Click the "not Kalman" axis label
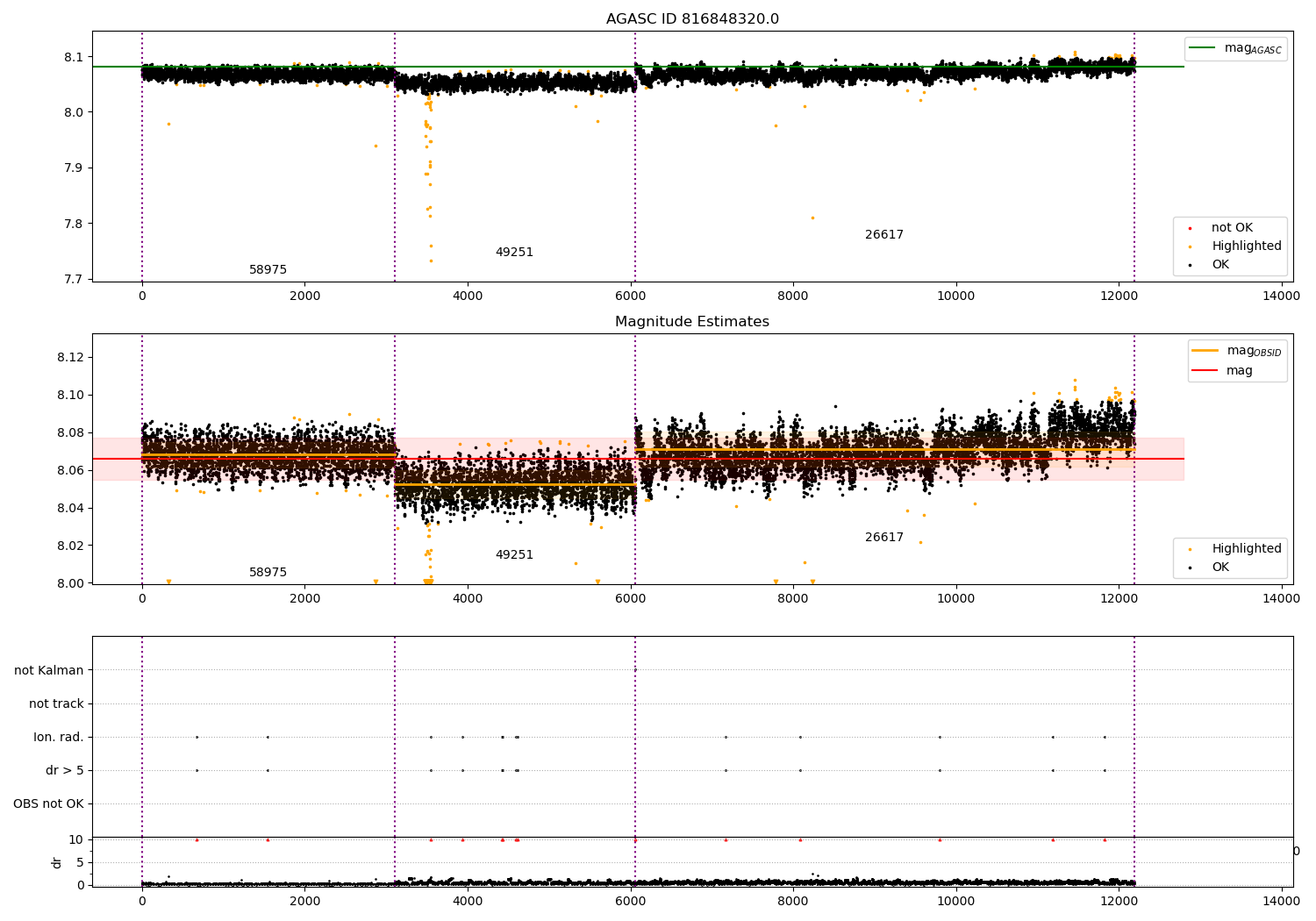The image size is (1316, 921). tap(49, 671)
